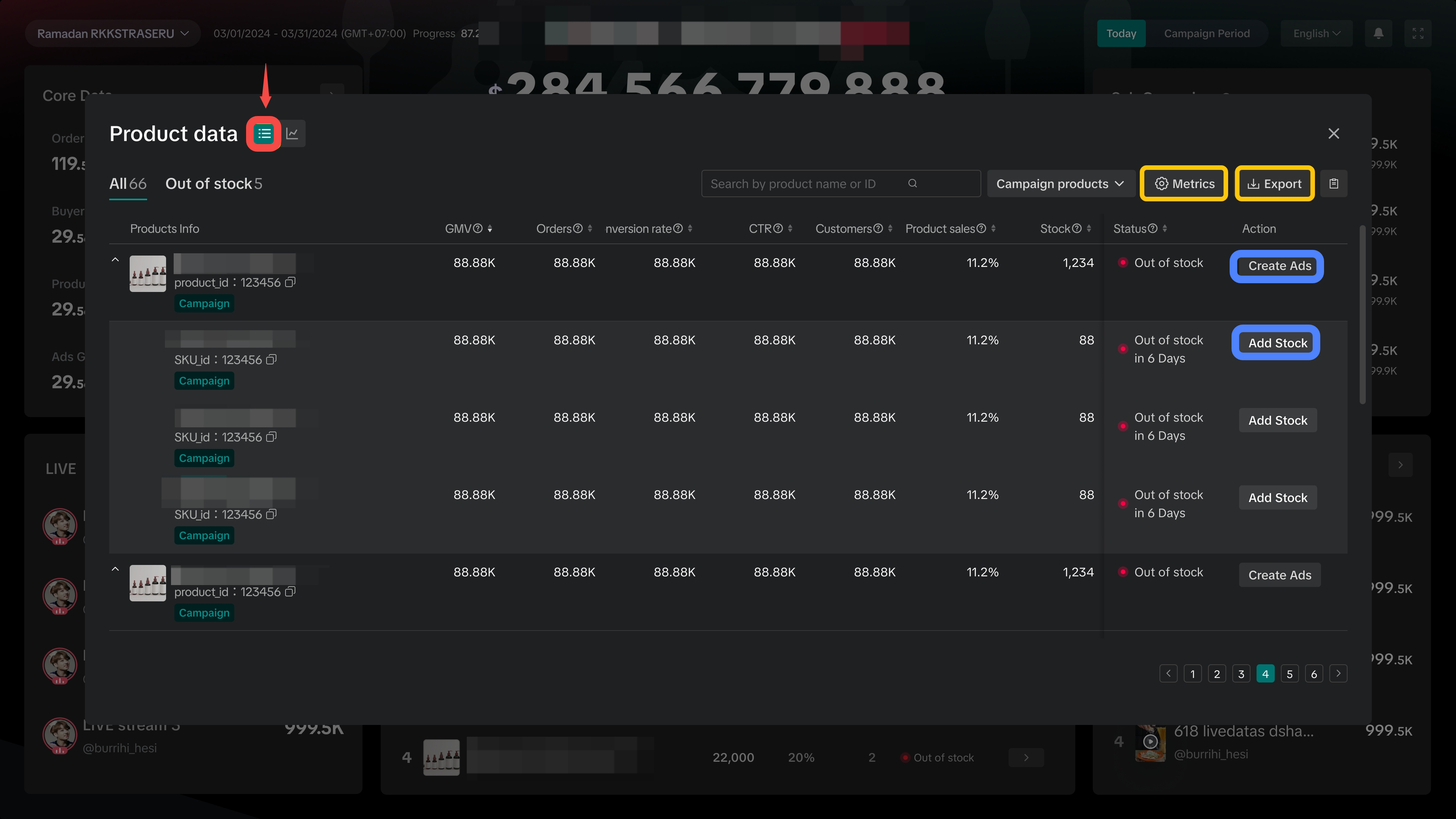
Task: Select the All 66 tab
Action: point(128,184)
